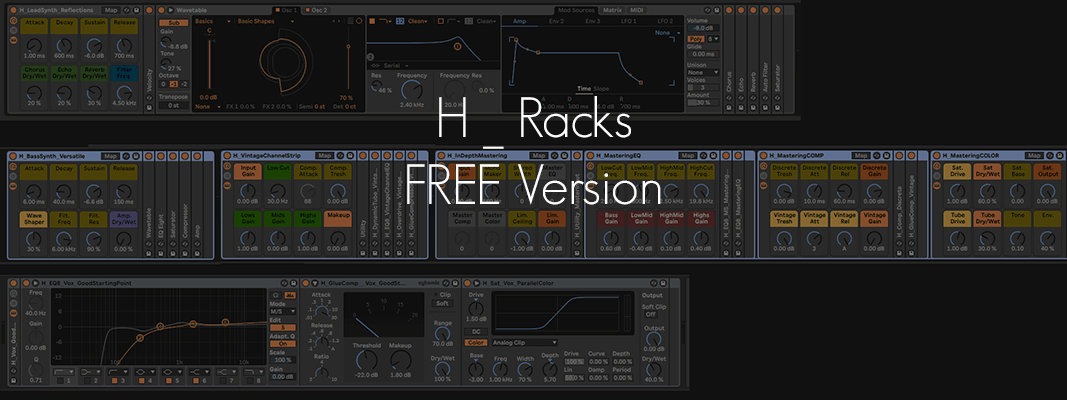1067x400 pixels.
Task: Open Saturator Analog Clip curve dropdown
Action: pos(524,343)
